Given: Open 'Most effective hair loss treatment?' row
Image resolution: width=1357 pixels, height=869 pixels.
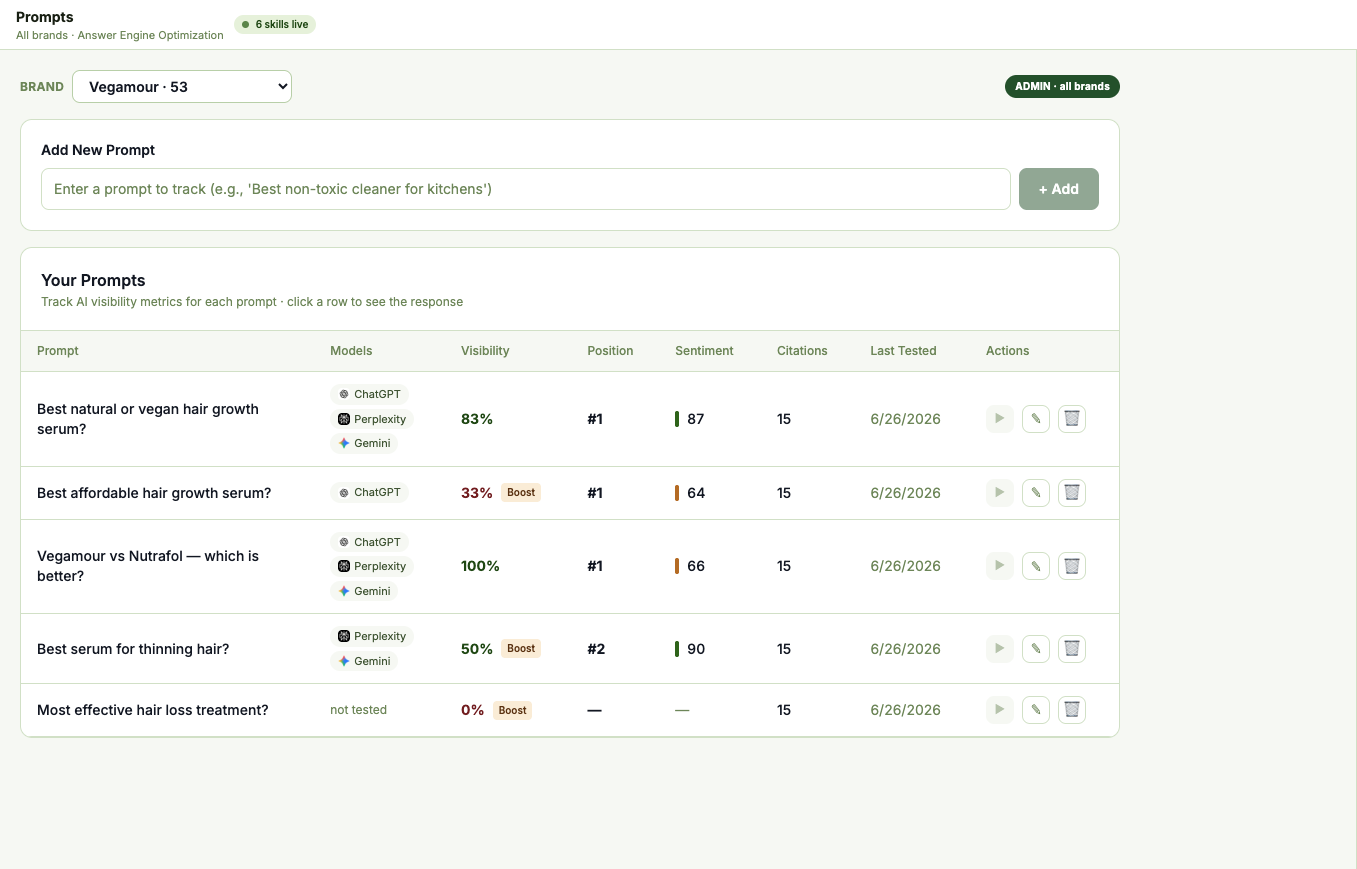Looking at the screenshot, I should [570, 710].
